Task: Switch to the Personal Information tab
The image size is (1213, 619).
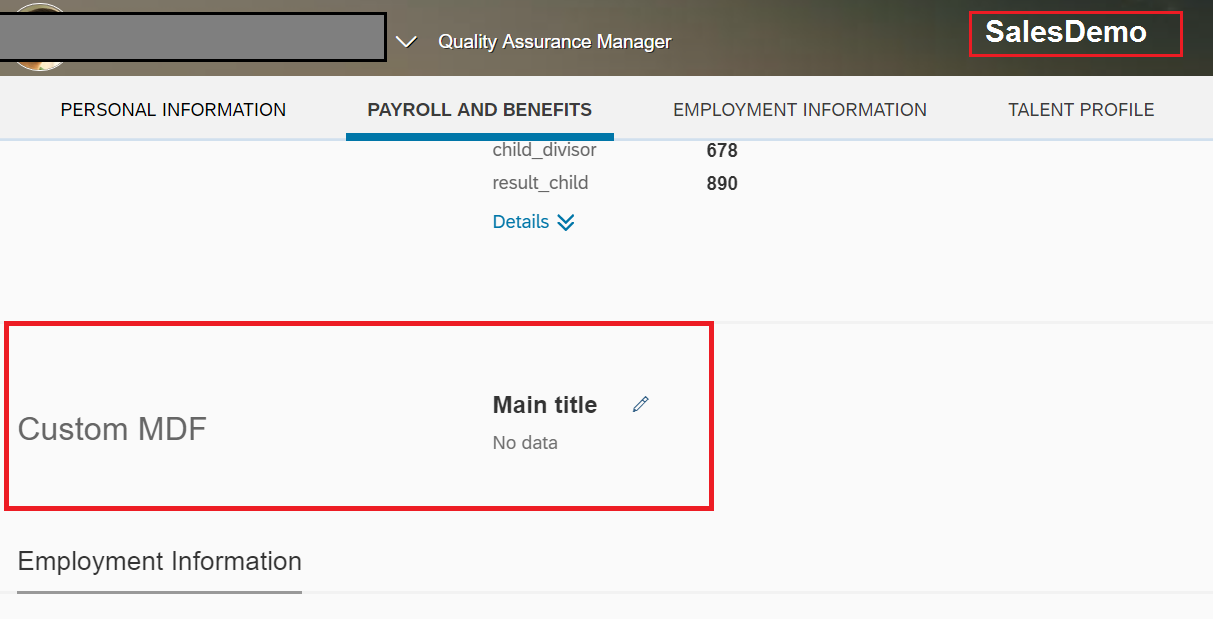Action: pyautogui.click(x=173, y=110)
